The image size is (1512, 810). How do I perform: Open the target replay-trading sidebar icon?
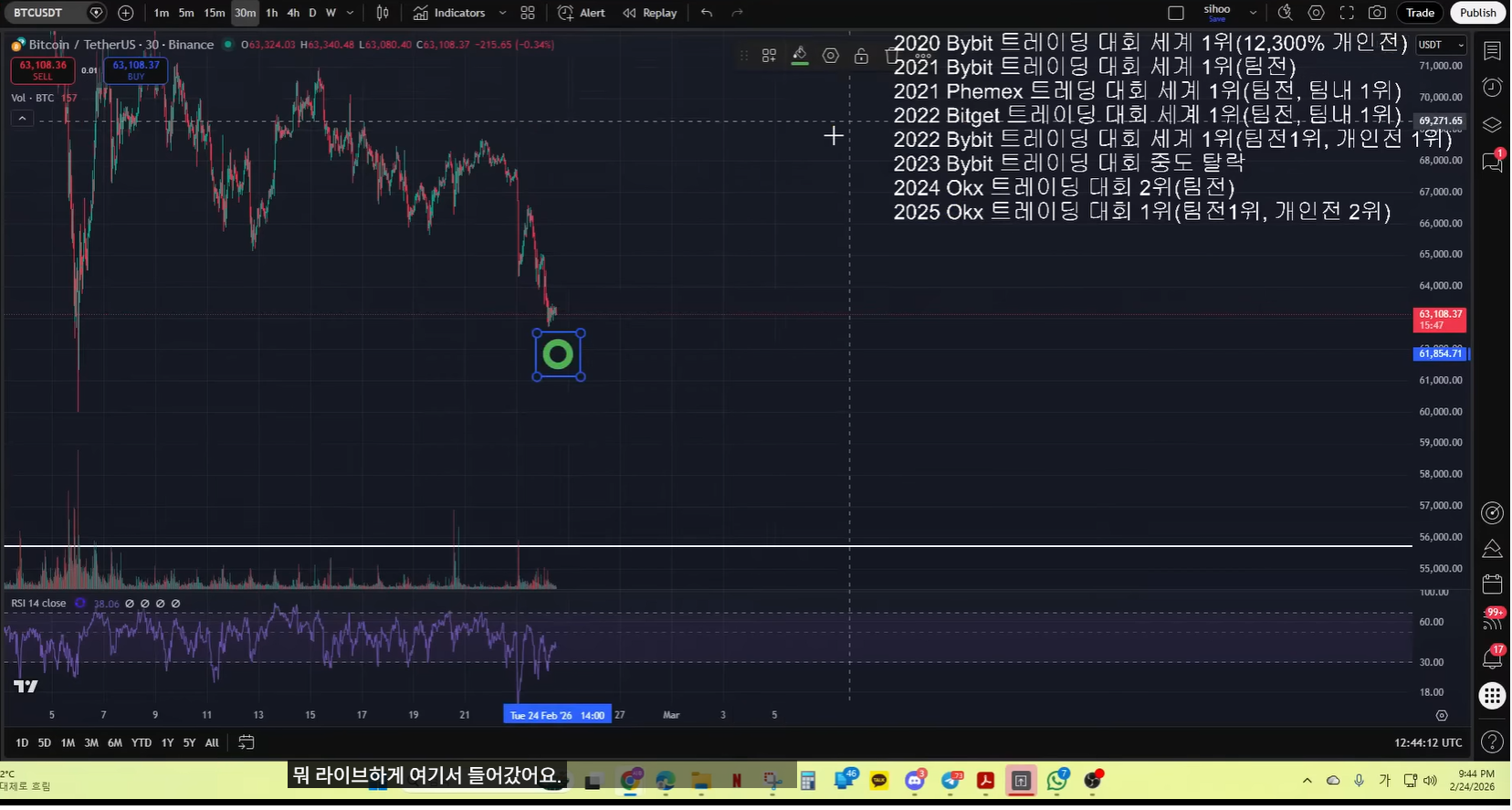coord(1492,512)
